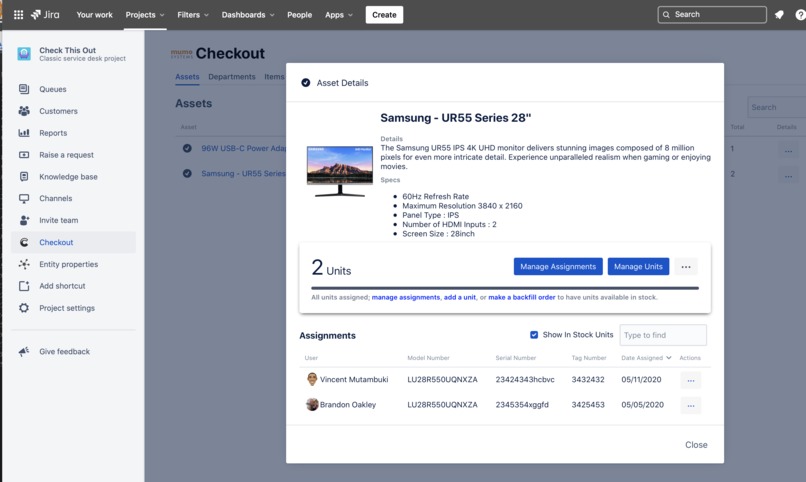The height and width of the screenshot is (482, 806).
Task: Click the Reports chart icon
Action: (x=24, y=133)
